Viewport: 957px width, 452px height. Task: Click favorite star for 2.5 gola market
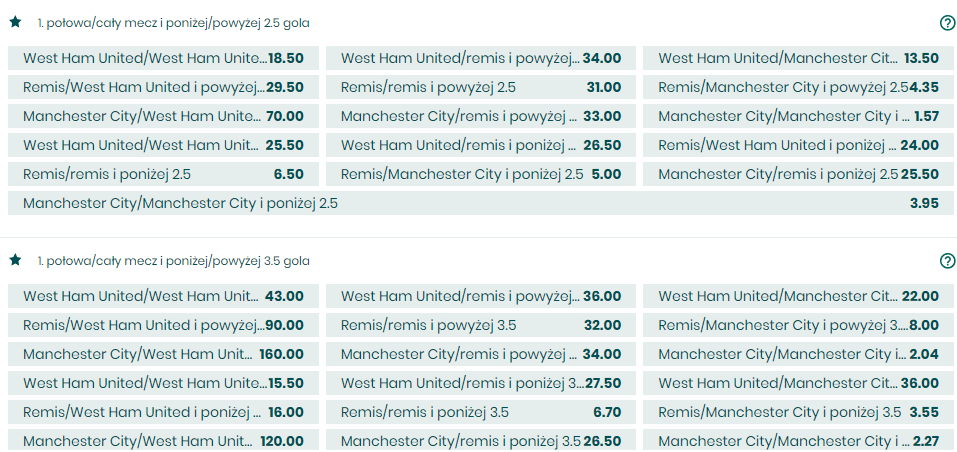pyautogui.click(x=15, y=23)
